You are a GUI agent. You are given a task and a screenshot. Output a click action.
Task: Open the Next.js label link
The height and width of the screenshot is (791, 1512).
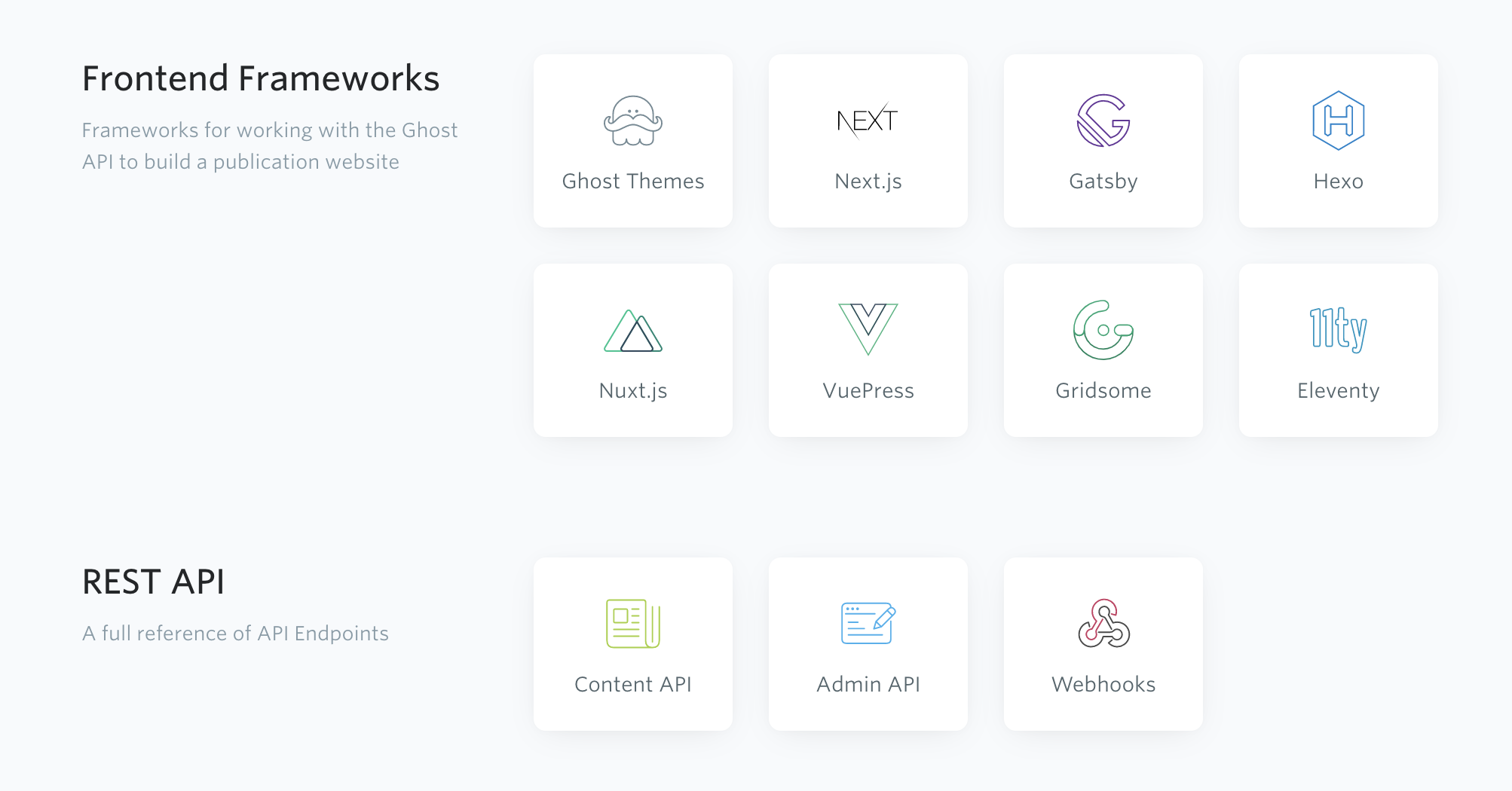868,182
